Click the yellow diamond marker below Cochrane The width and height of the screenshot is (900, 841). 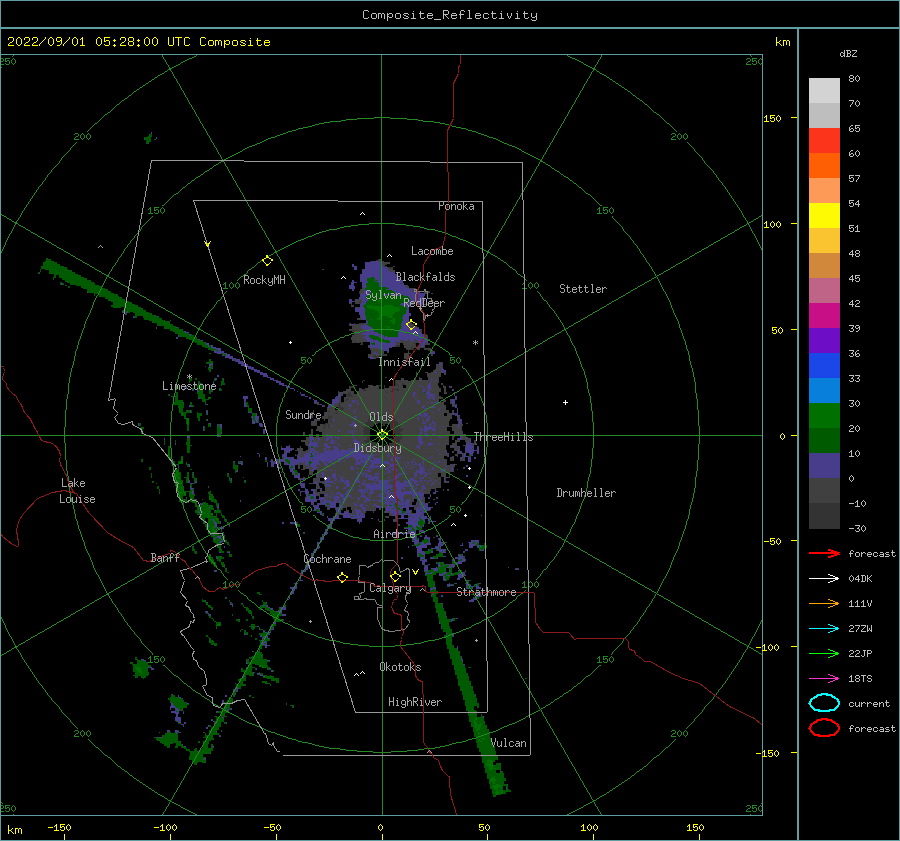(x=342, y=577)
